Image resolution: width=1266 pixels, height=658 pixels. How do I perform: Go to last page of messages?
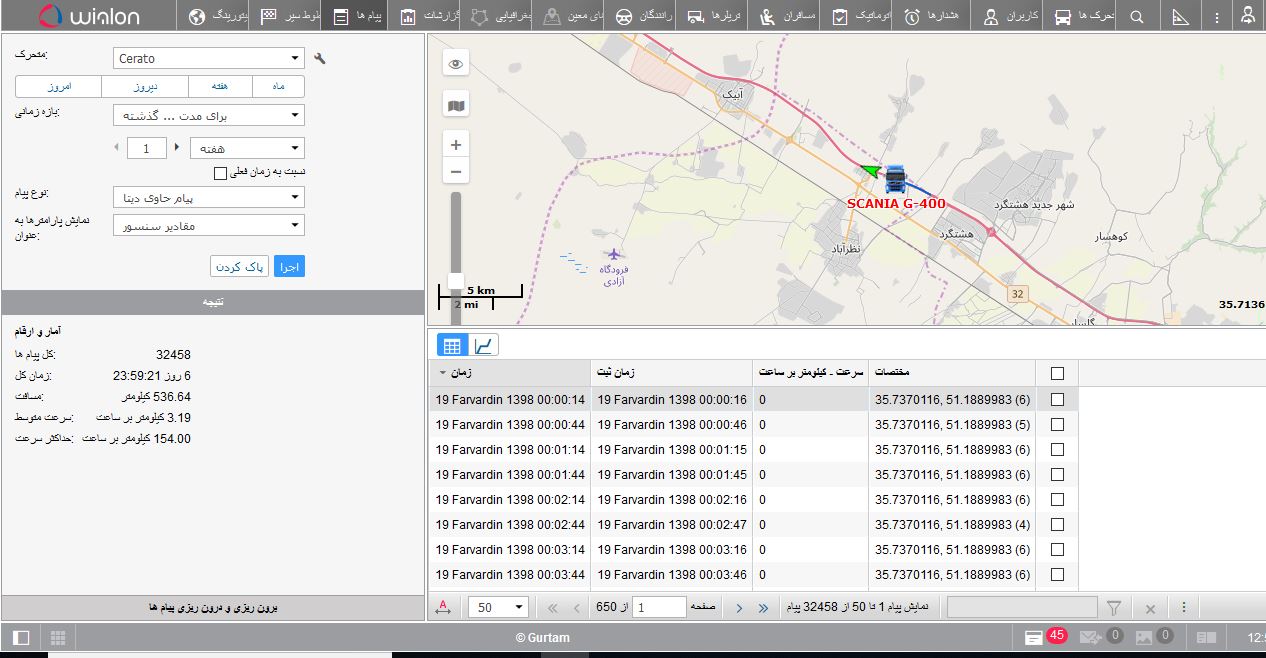pos(764,608)
